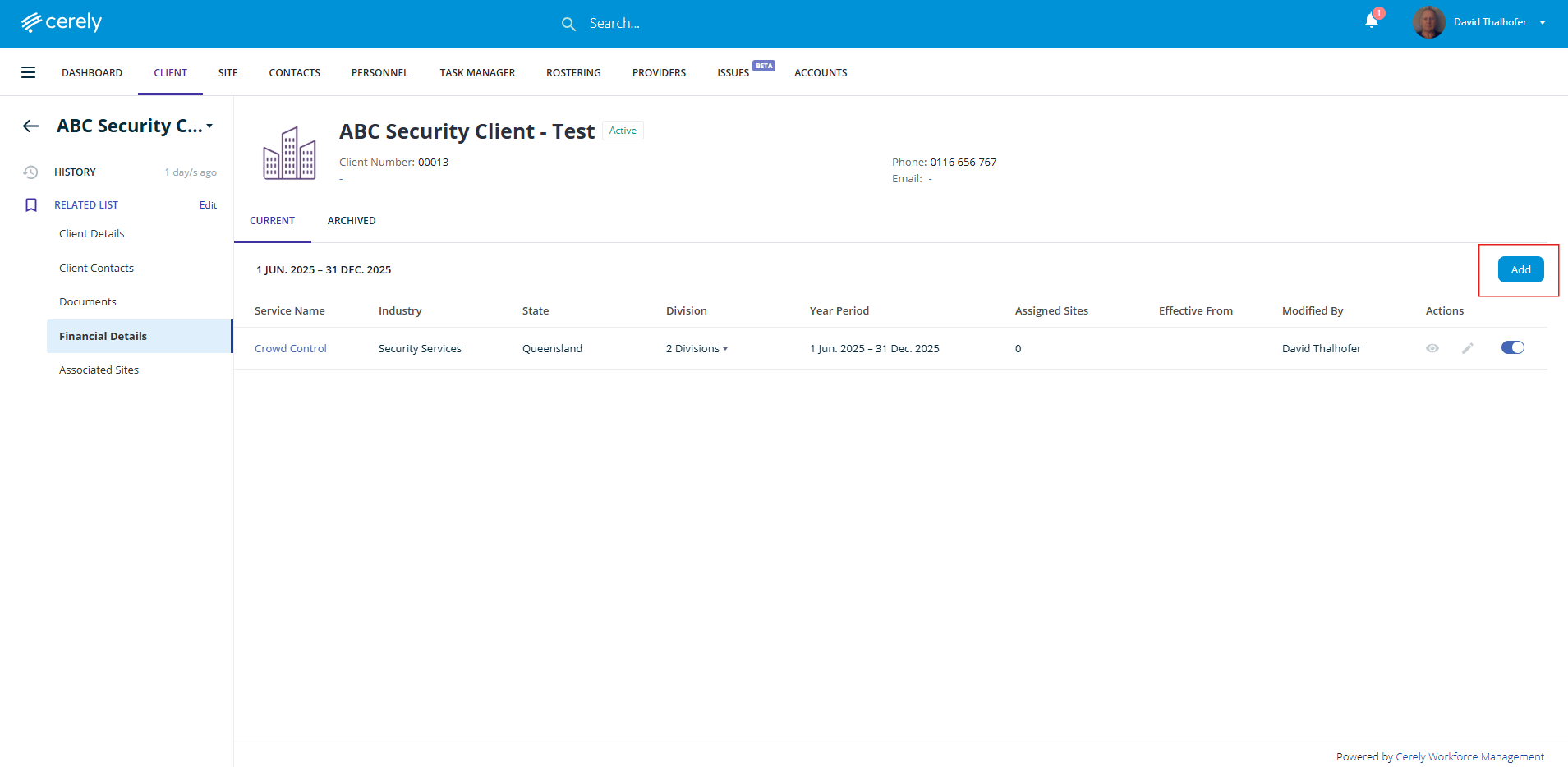Click the Service Name column header

[290, 310]
